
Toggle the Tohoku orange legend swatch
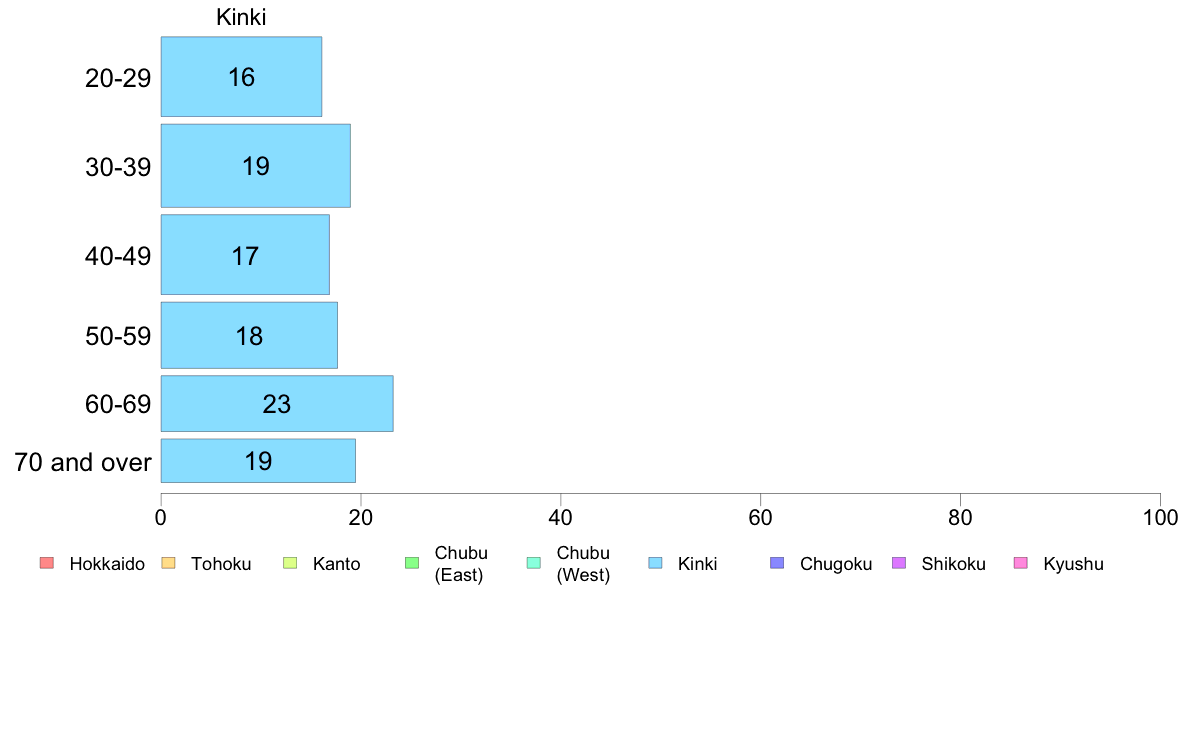[x=168, y=564]
